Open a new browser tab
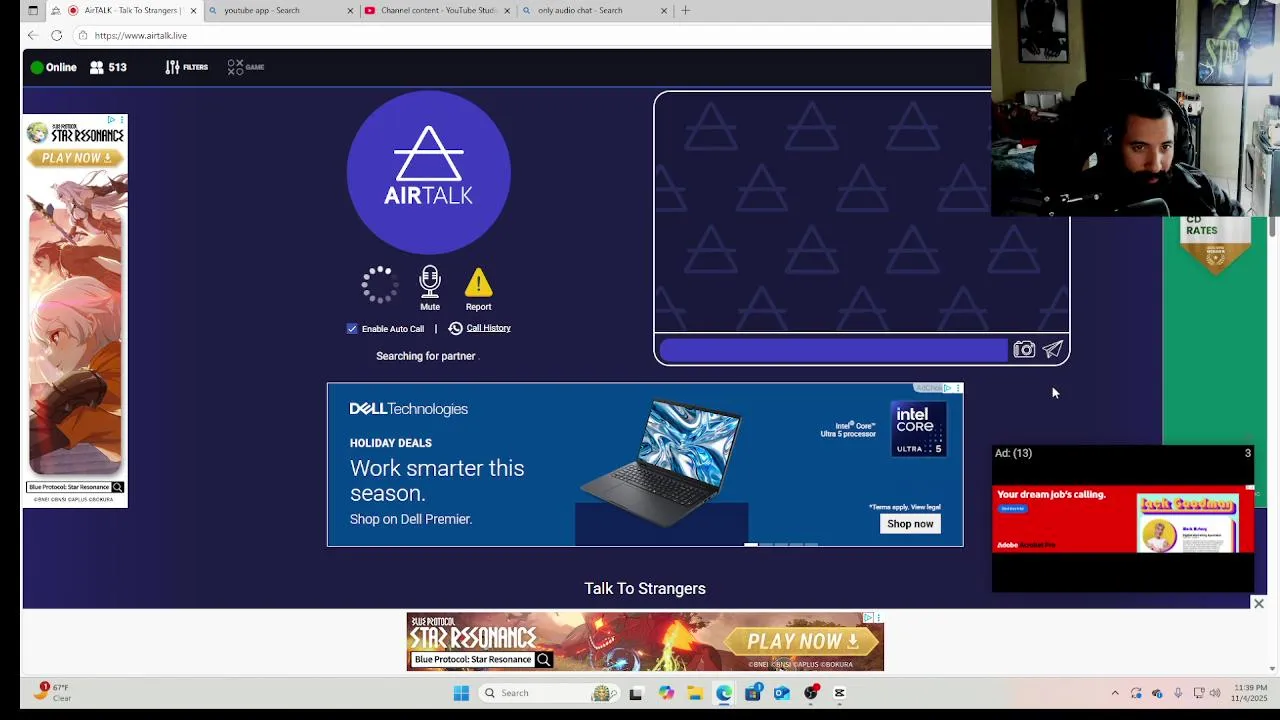1280x720 pixels. (x=685, y=10)
